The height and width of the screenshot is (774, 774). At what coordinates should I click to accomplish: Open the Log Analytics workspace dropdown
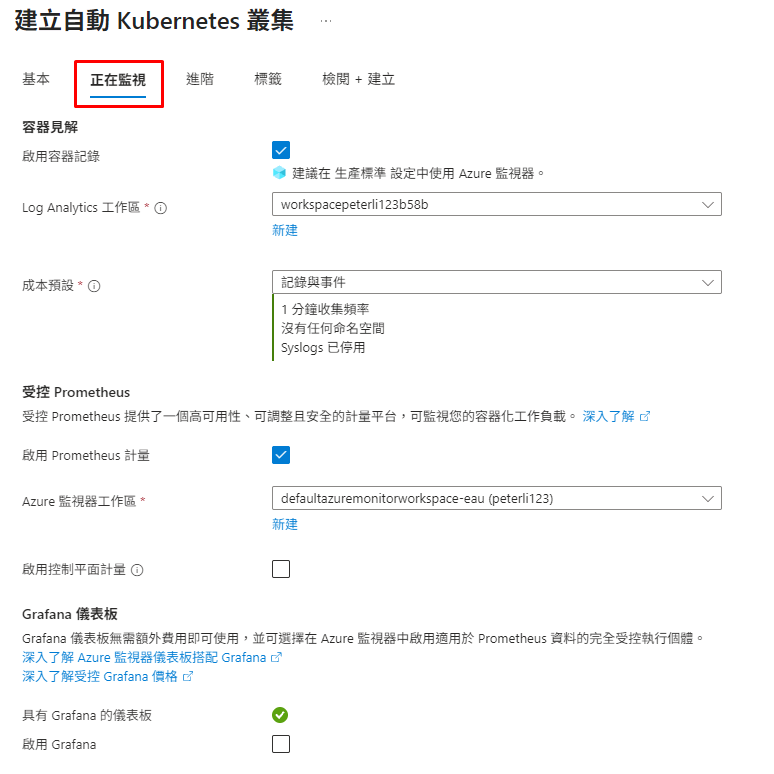coord(497,204)
